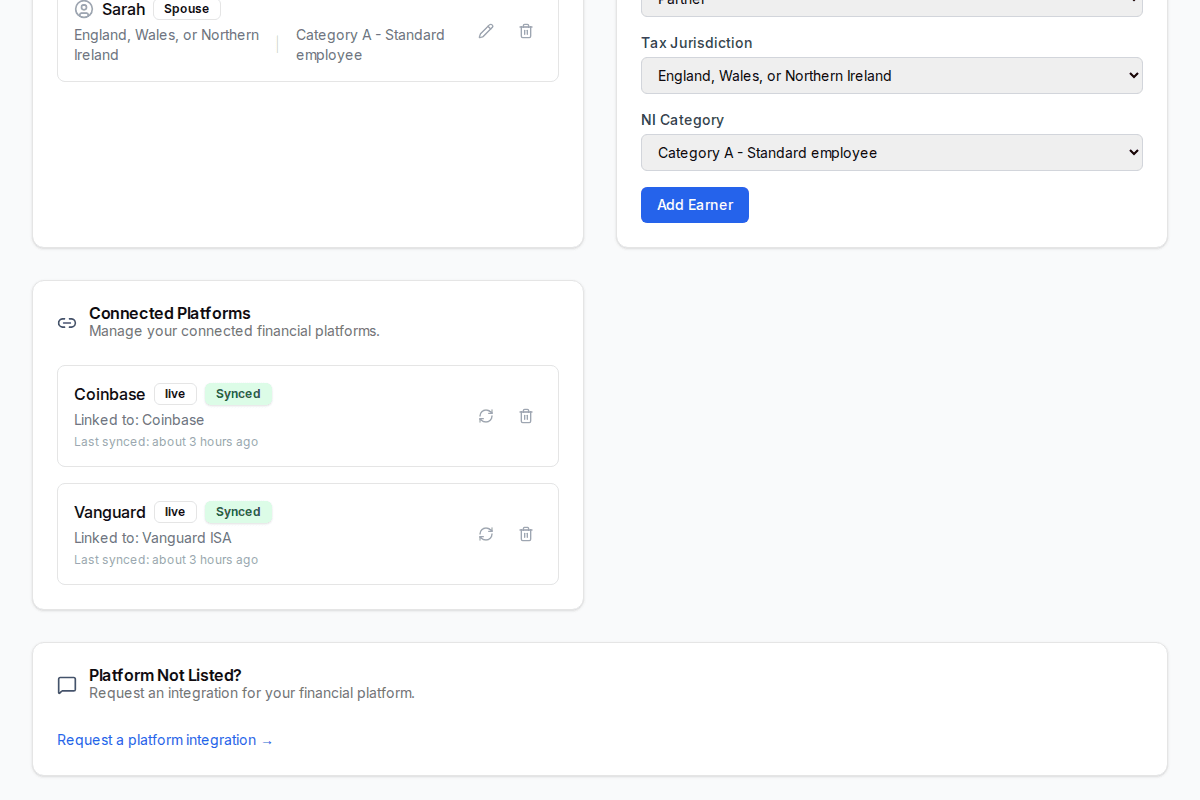Open Request a platform integration link

tap(165, 740)
